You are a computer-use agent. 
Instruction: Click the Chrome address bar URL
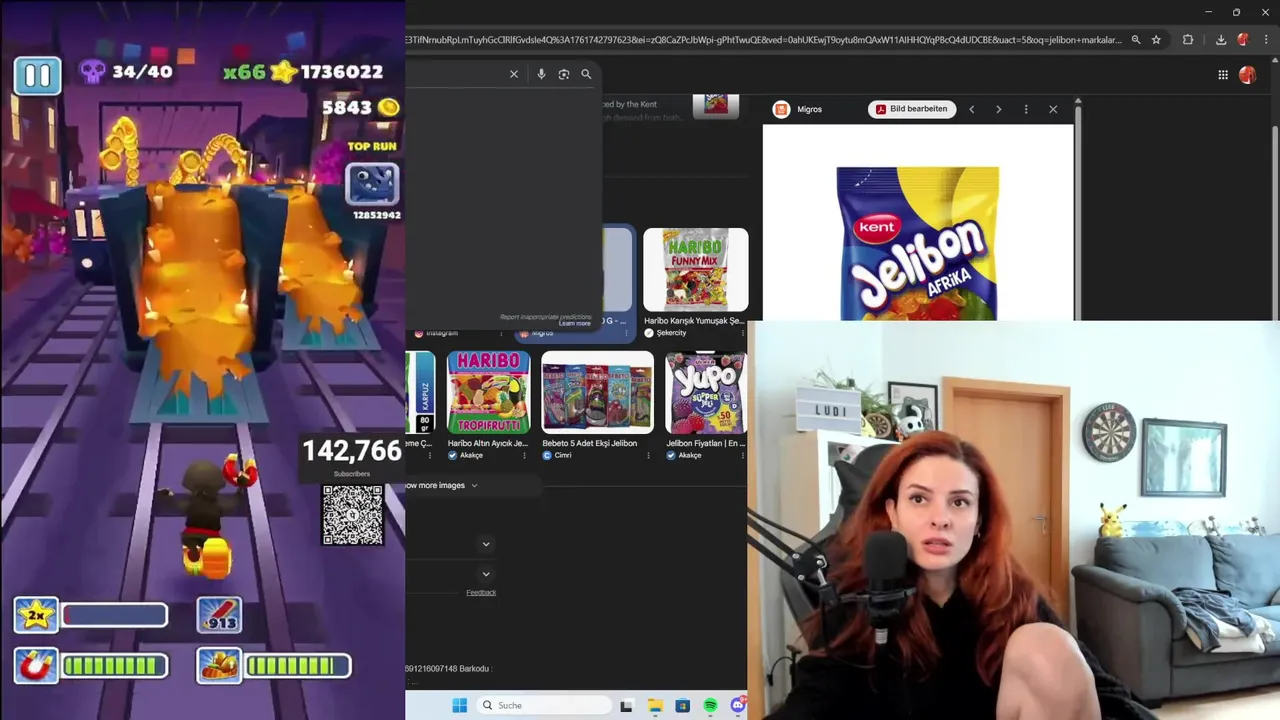click(x=764, y=40)
